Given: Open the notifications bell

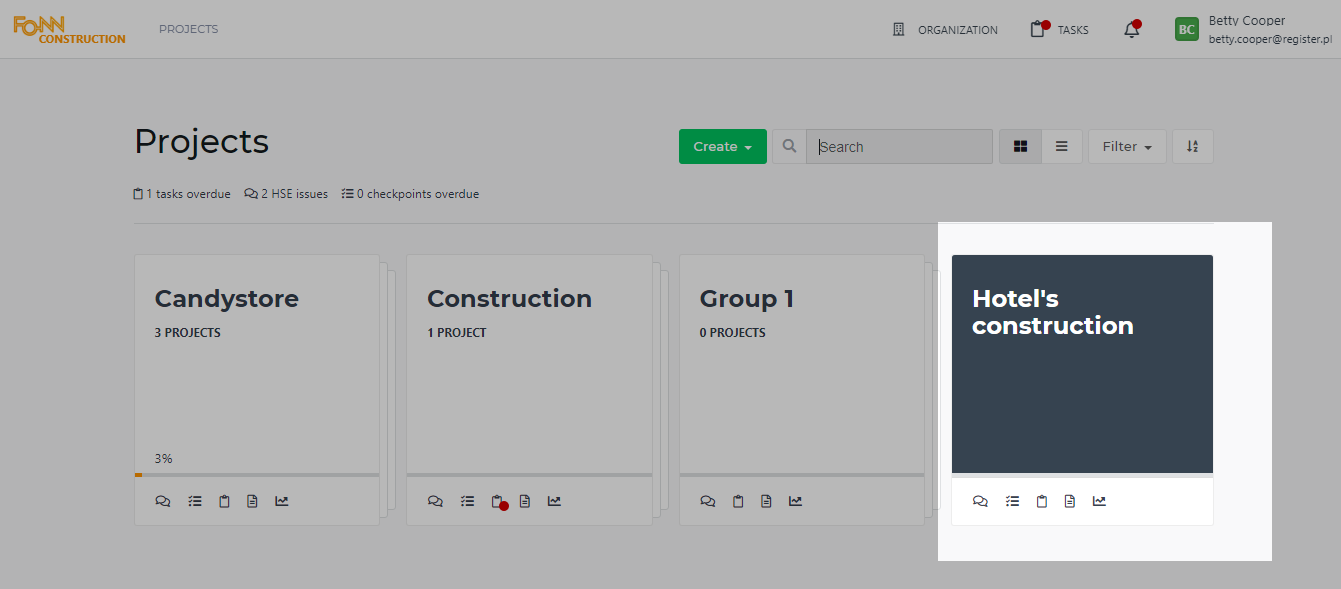Looking at the screenshot, I should point(1132,29).
